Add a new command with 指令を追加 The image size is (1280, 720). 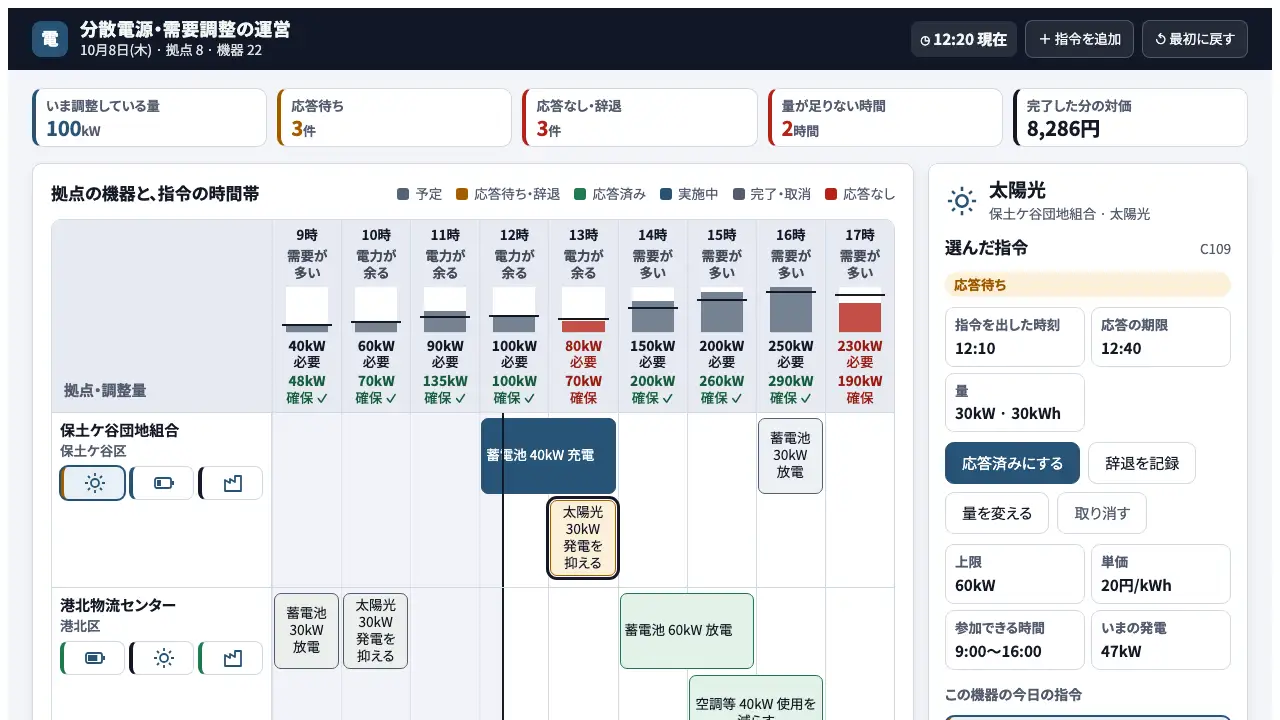pyautogui.click(x=1079, y=39)
